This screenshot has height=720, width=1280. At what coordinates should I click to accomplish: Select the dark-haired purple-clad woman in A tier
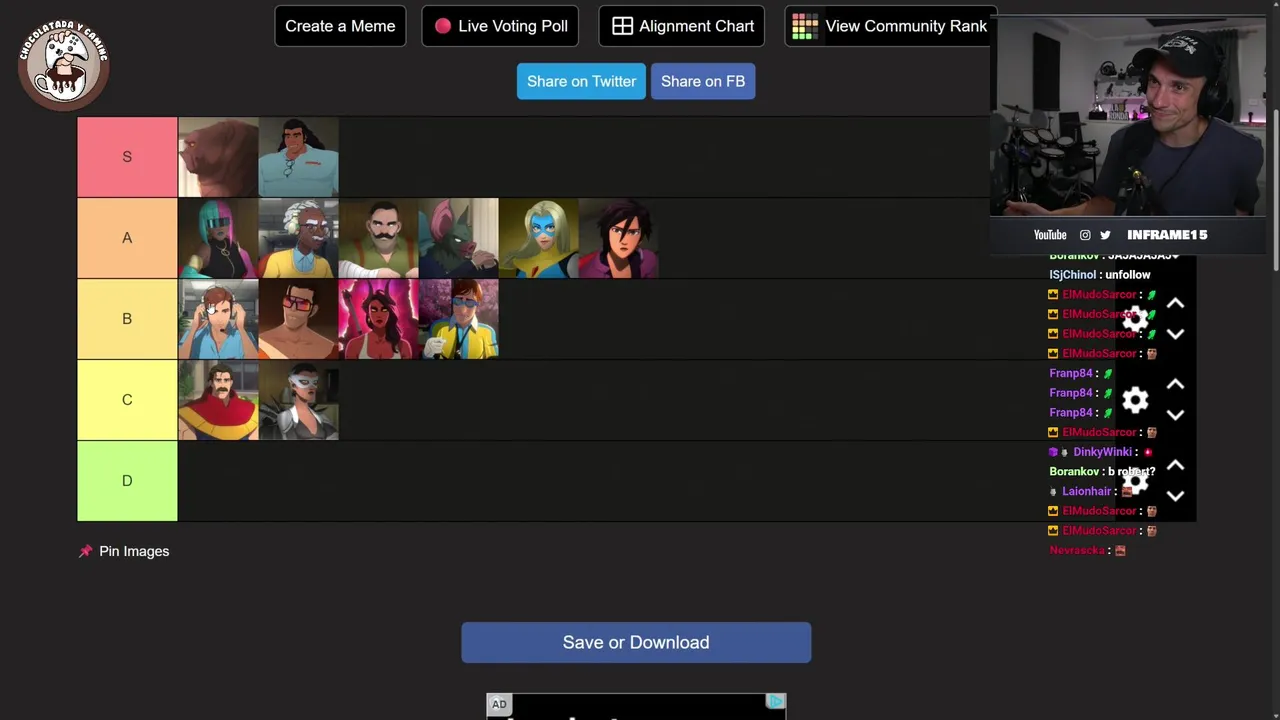[618, 238]
